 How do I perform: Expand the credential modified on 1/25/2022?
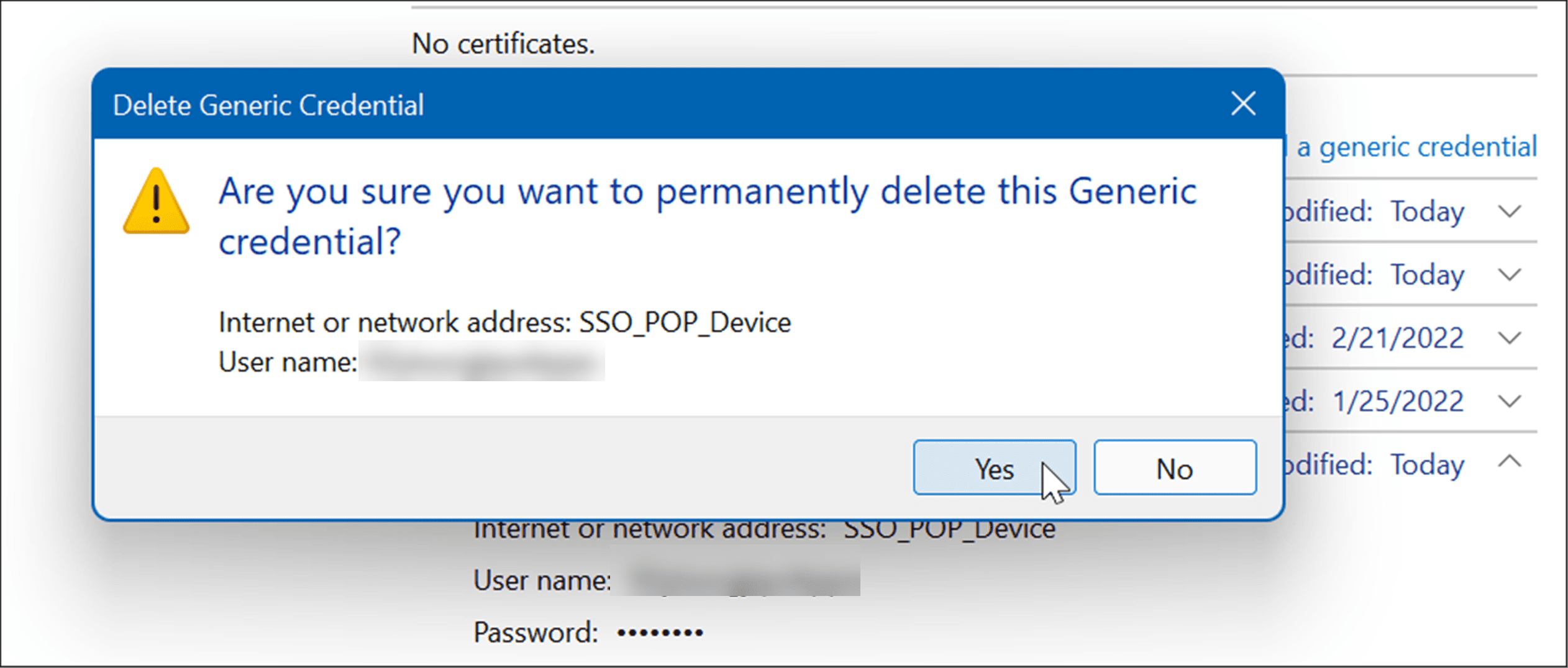coord(1508,401)
